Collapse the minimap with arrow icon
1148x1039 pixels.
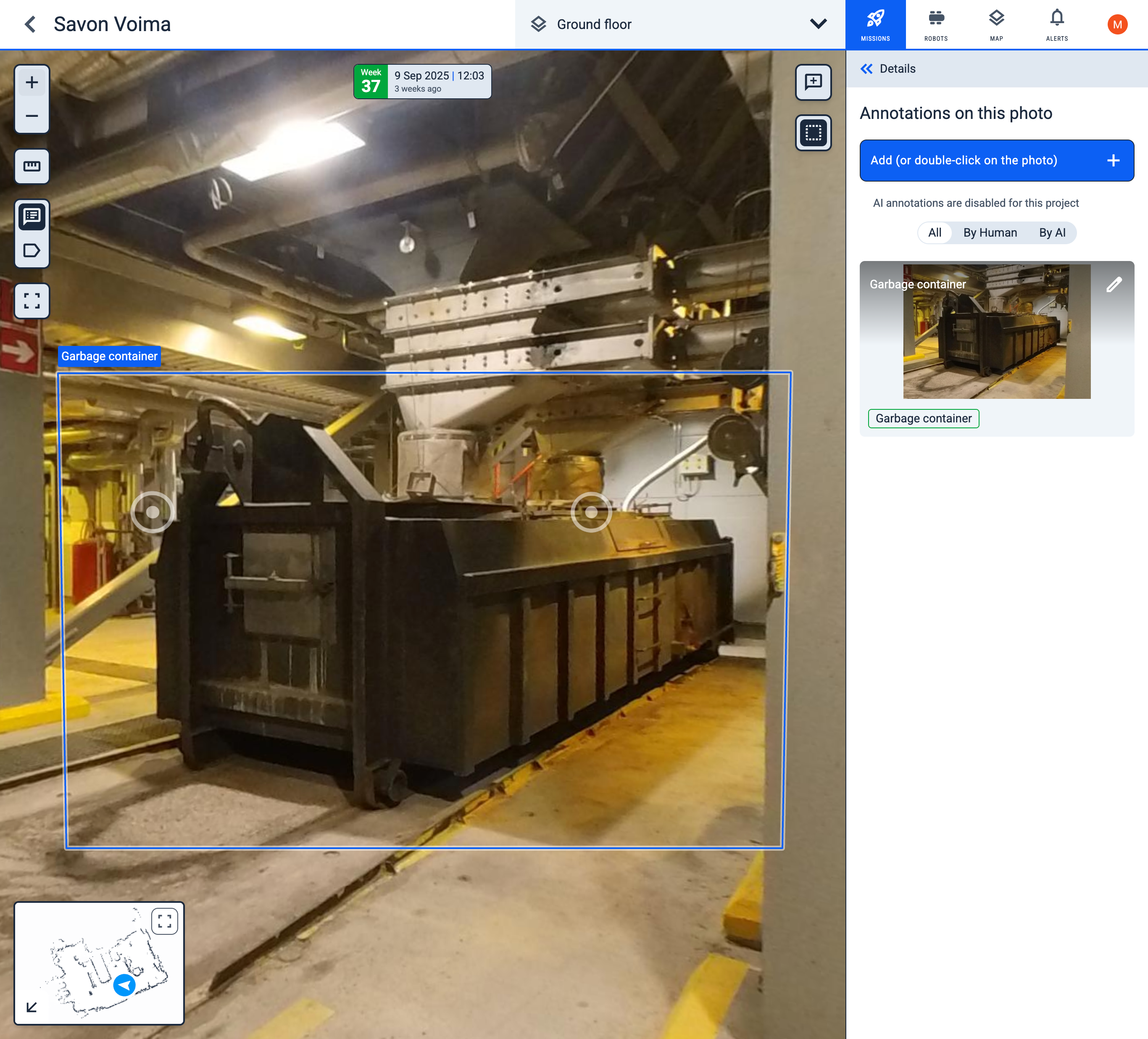[x=32, y=1007]
